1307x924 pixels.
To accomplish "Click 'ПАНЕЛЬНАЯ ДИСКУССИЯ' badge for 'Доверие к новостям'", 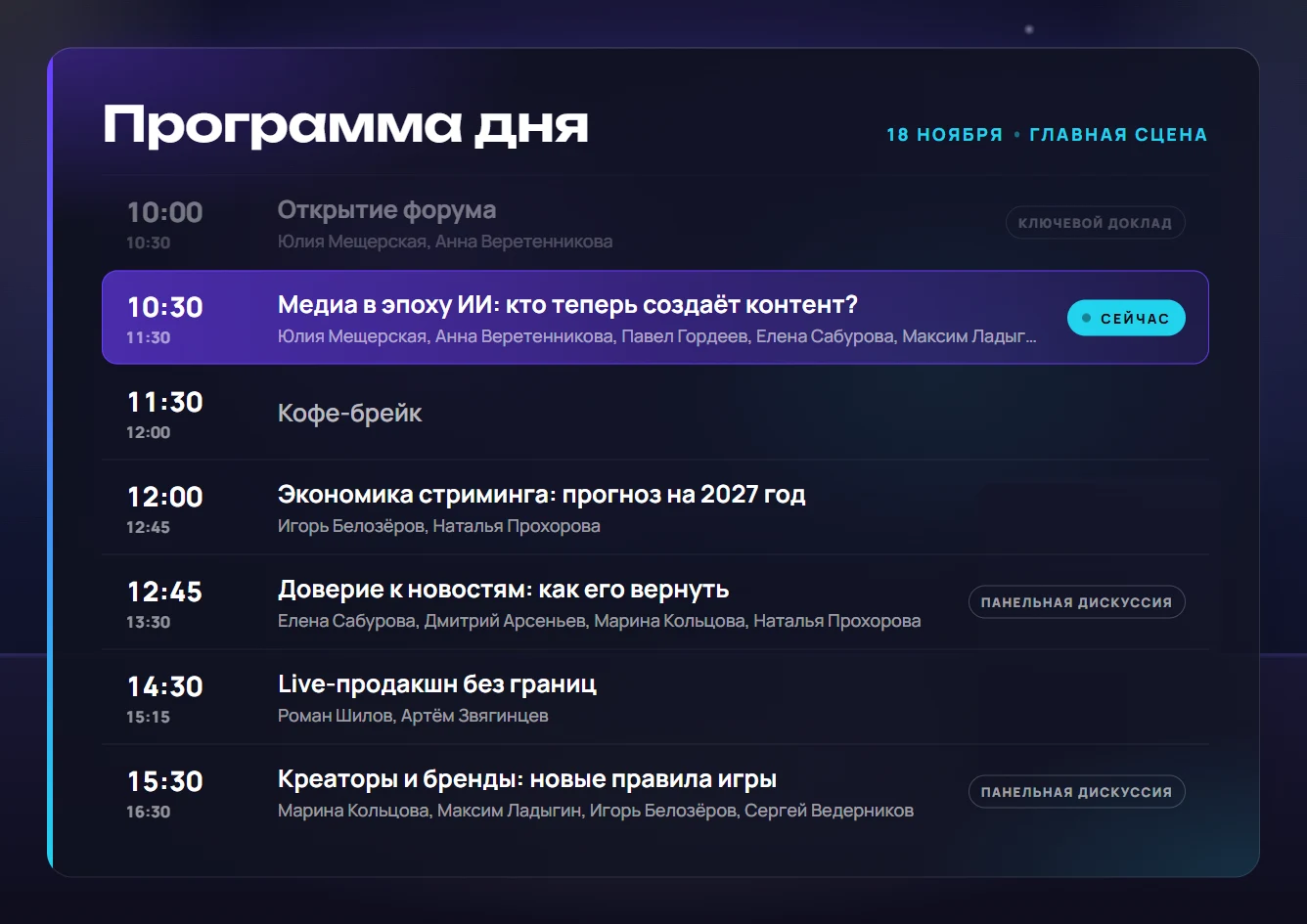I will click(1076, 602).
